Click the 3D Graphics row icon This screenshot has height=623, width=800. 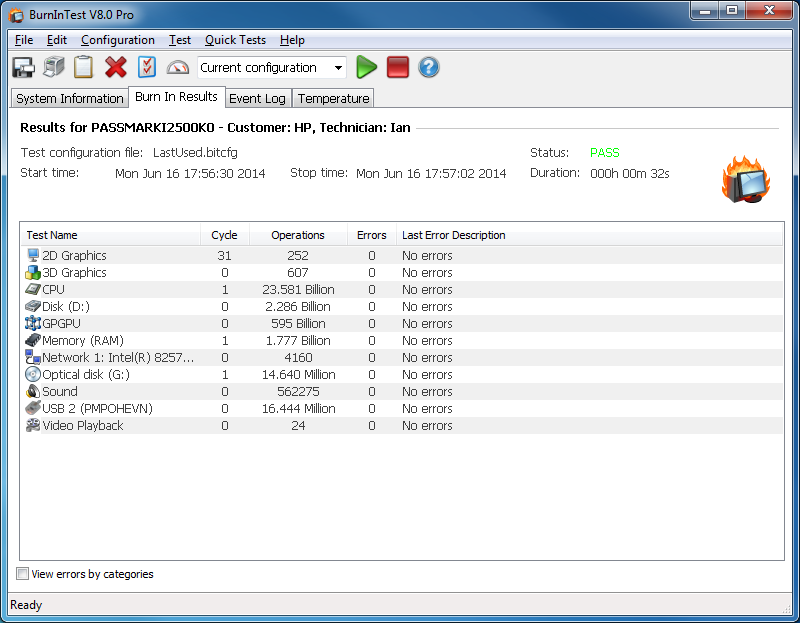coord(33,272)
